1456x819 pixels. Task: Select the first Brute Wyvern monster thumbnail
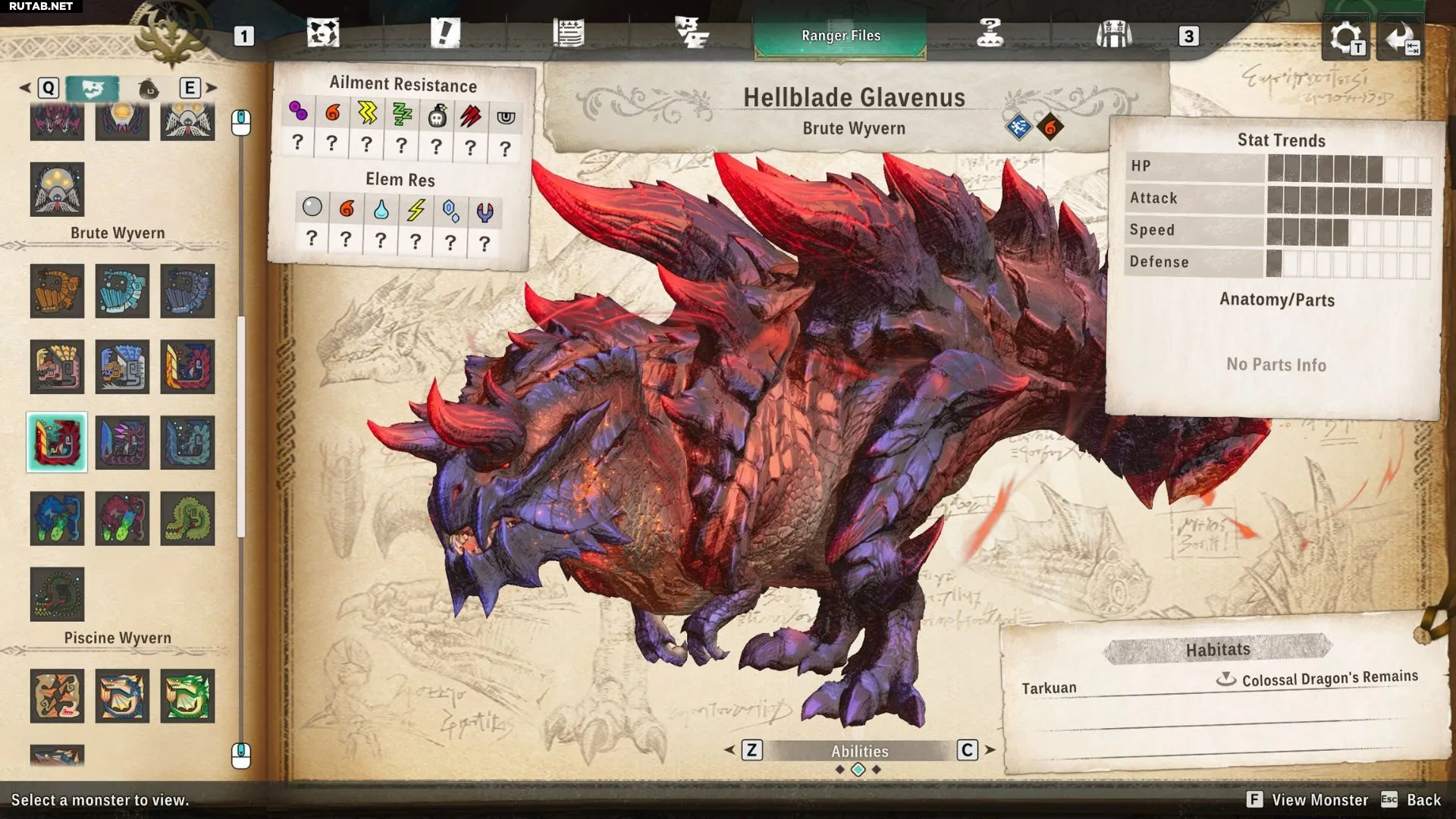[x=57, y=291]
